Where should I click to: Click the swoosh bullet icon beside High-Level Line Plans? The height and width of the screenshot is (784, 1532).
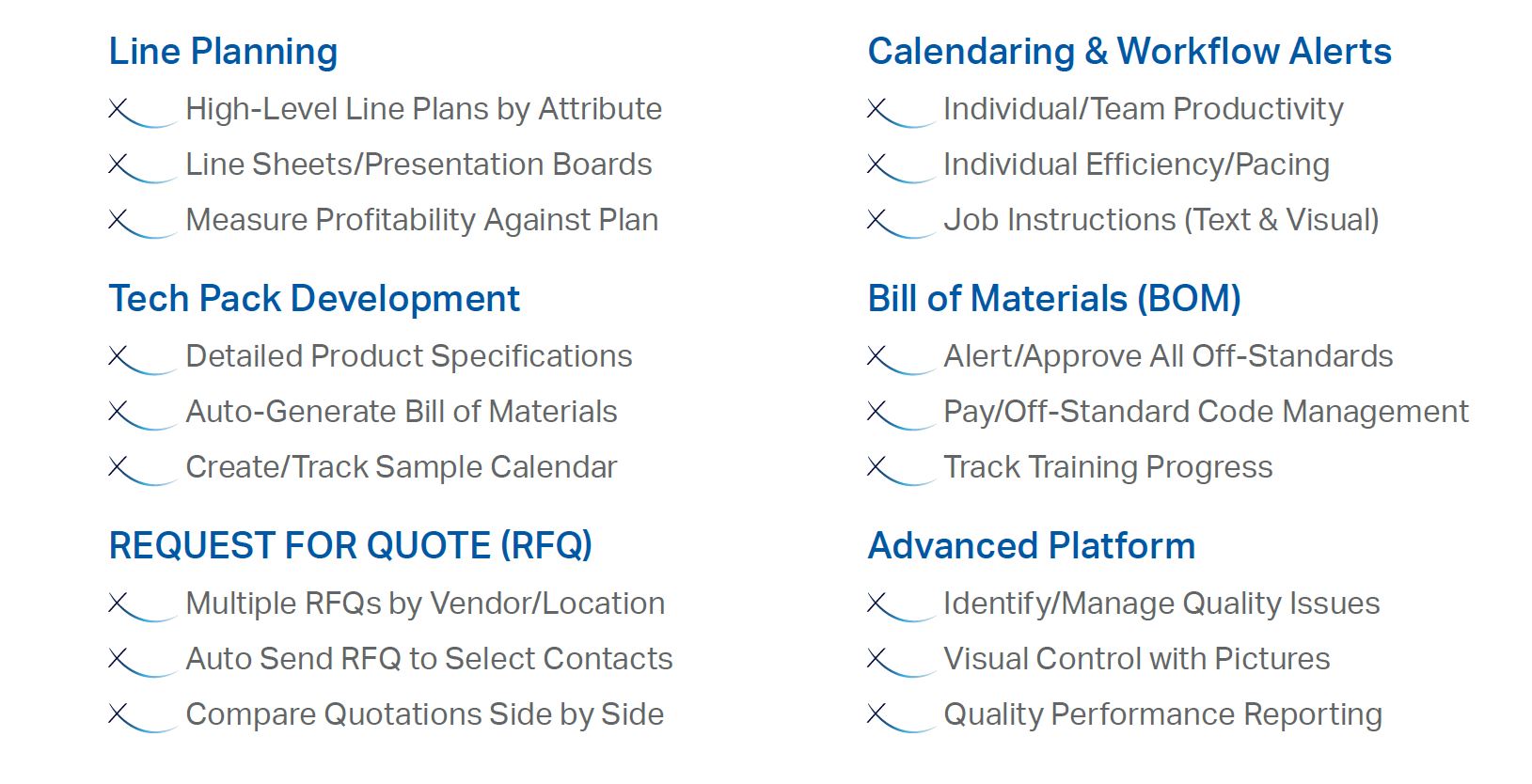pos(143,112)
